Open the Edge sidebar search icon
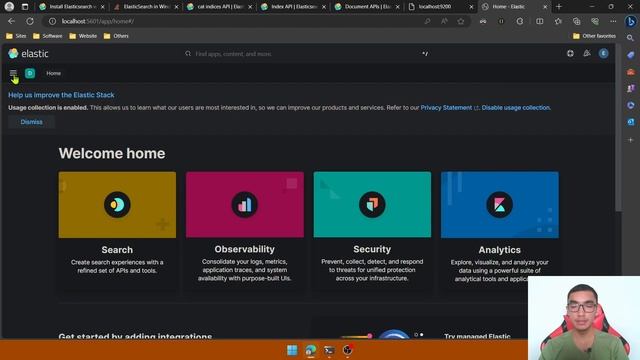This screenshot has width=640, height=360. (631, 38)
